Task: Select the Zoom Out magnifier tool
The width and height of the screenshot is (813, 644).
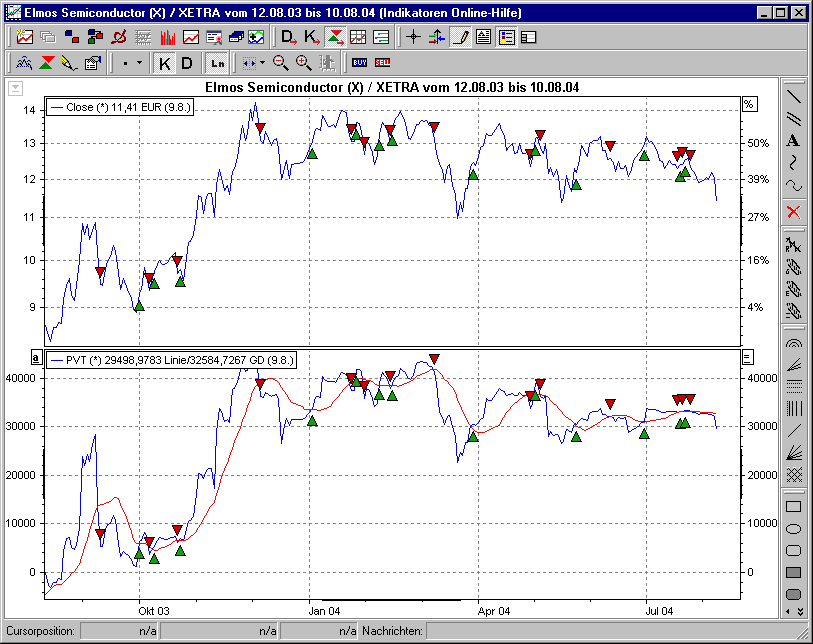Action: [x=280, y=61]
